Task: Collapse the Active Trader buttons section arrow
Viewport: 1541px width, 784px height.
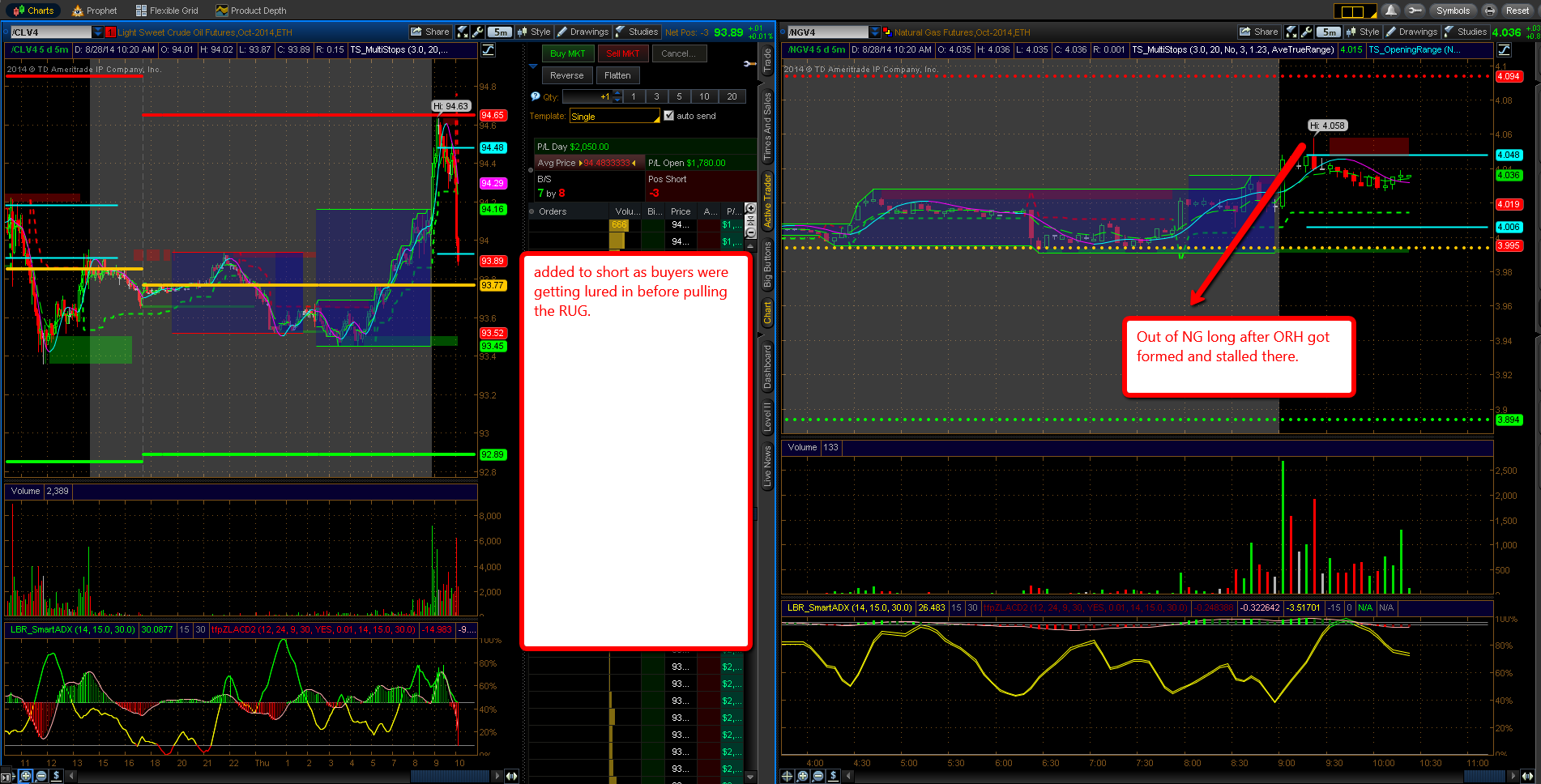Action: coord(533,65)
